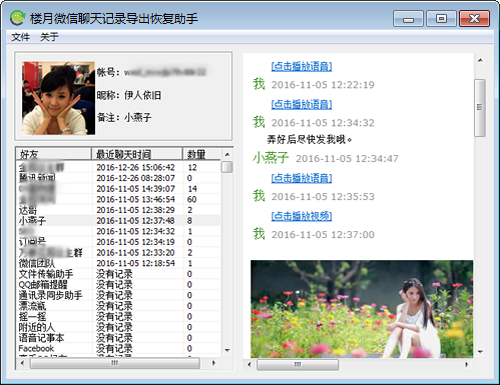Image resolution: width=500 pixels, height=385 pixels.
Task: Click the 小燕子 sender name in the chat
Action: [270, 158]
